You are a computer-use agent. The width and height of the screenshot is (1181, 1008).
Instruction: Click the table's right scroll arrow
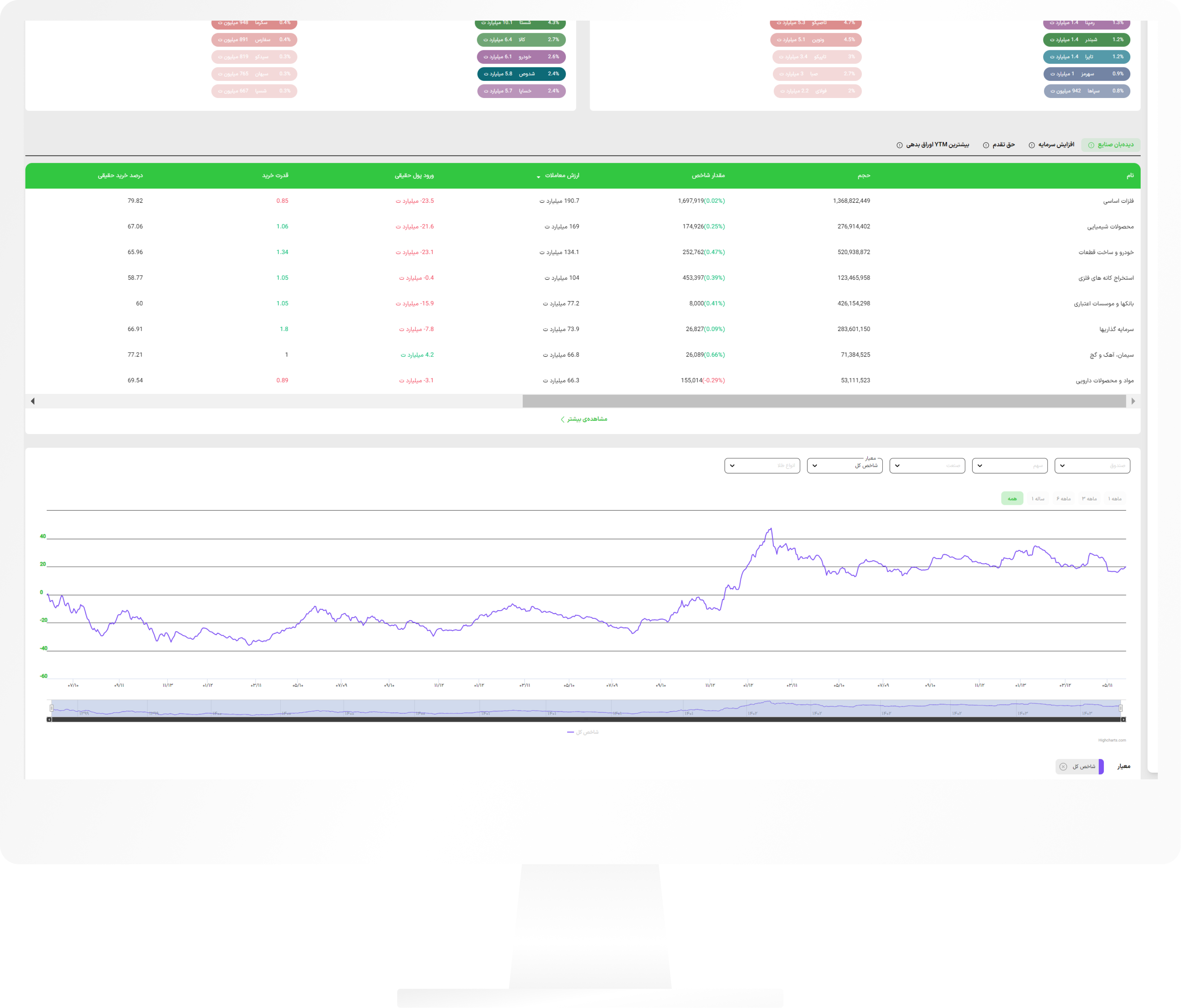[1133, 401]
